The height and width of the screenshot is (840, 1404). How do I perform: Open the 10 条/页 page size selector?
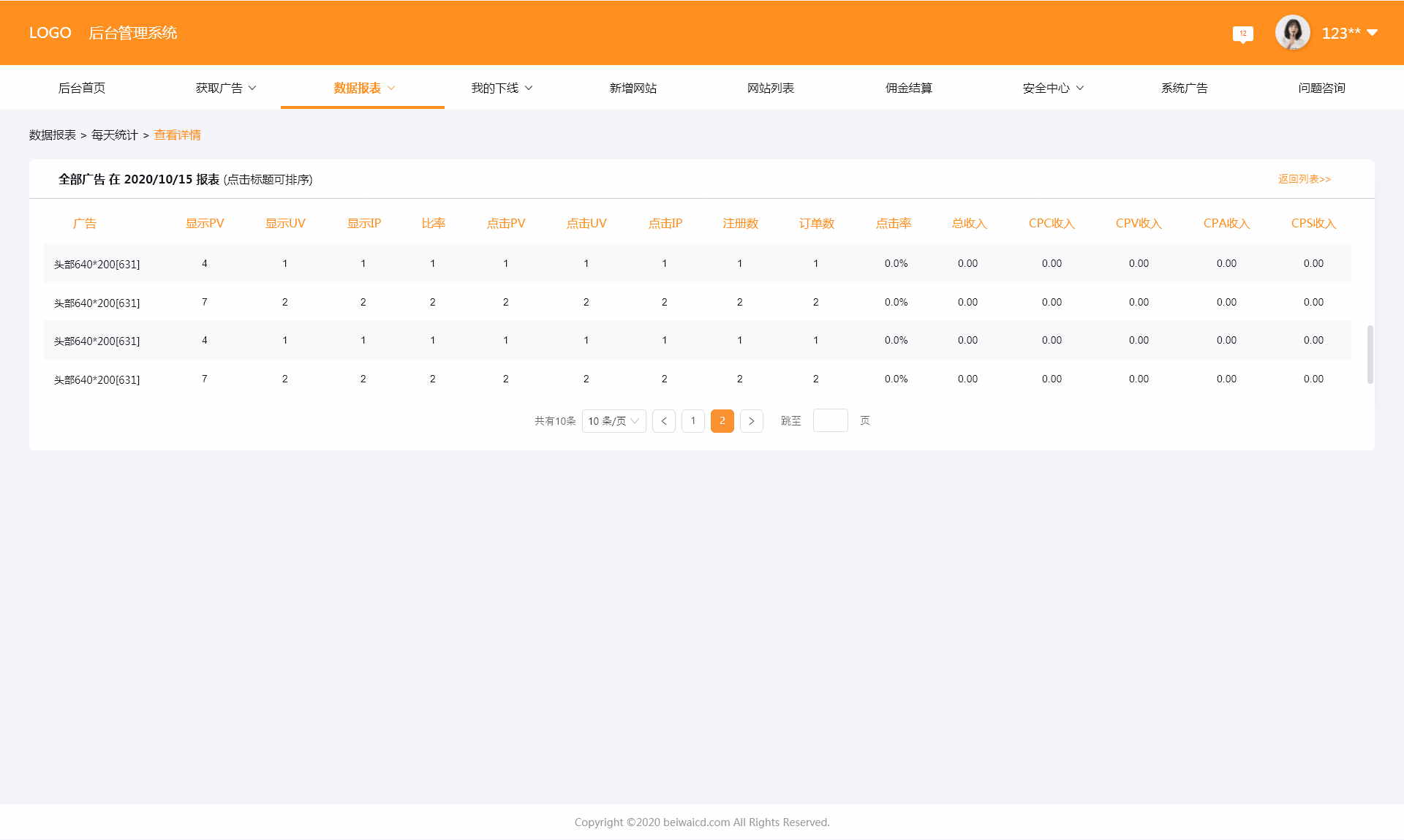(614, 421)
